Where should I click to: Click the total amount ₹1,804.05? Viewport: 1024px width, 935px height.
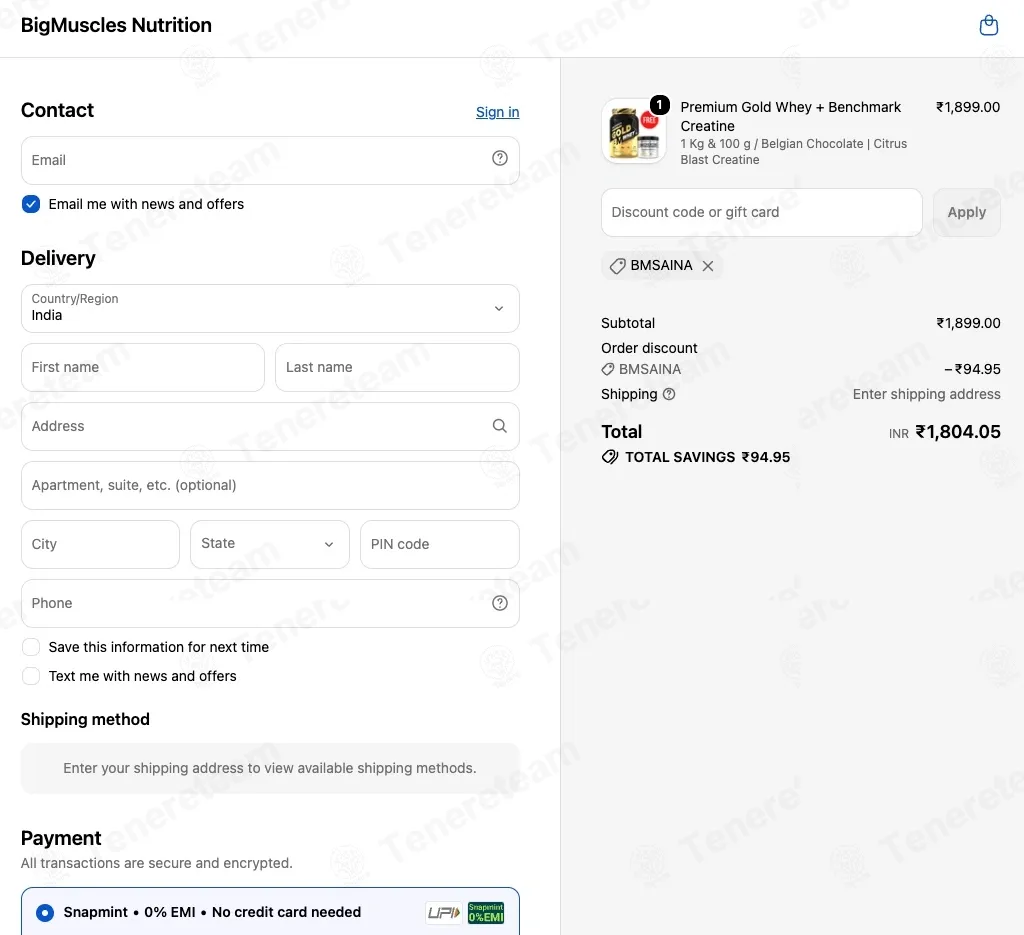tap(957, 432)
